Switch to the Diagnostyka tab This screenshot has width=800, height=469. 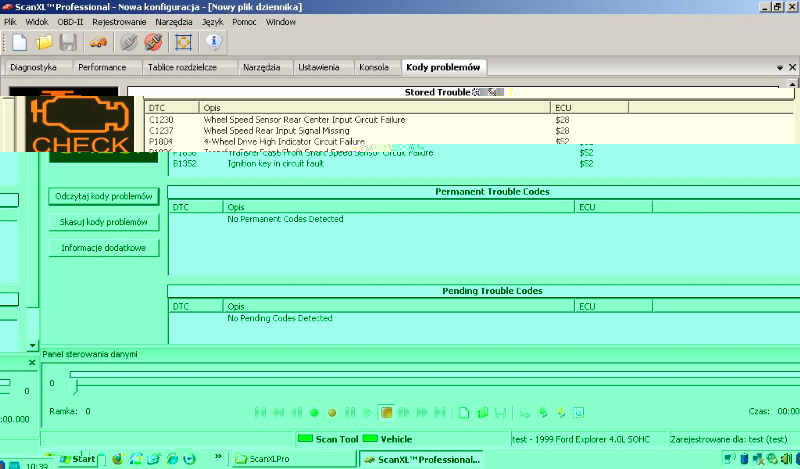[33, 67]
